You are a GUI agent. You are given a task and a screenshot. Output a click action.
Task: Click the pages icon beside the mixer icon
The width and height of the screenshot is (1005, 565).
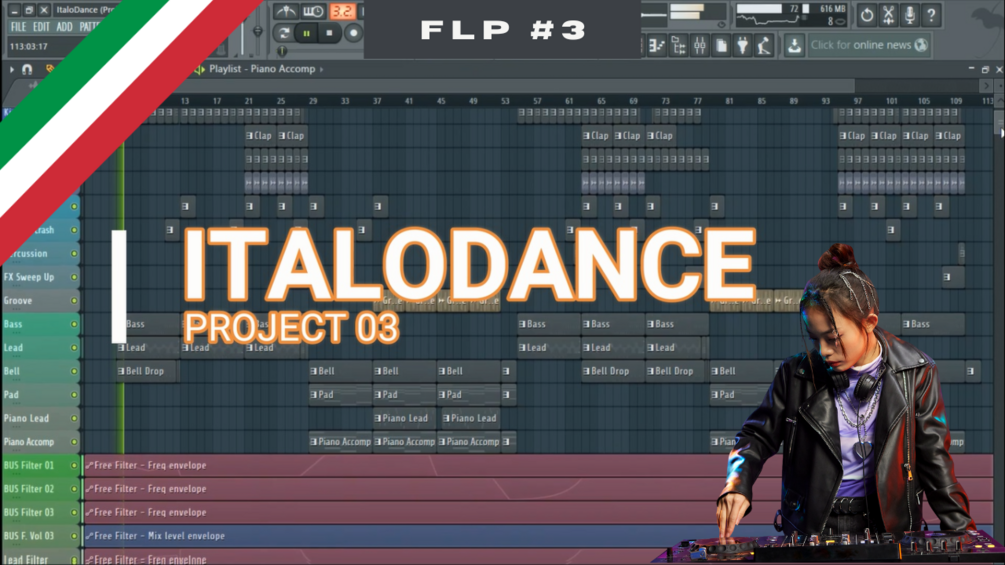pos(721,45)
